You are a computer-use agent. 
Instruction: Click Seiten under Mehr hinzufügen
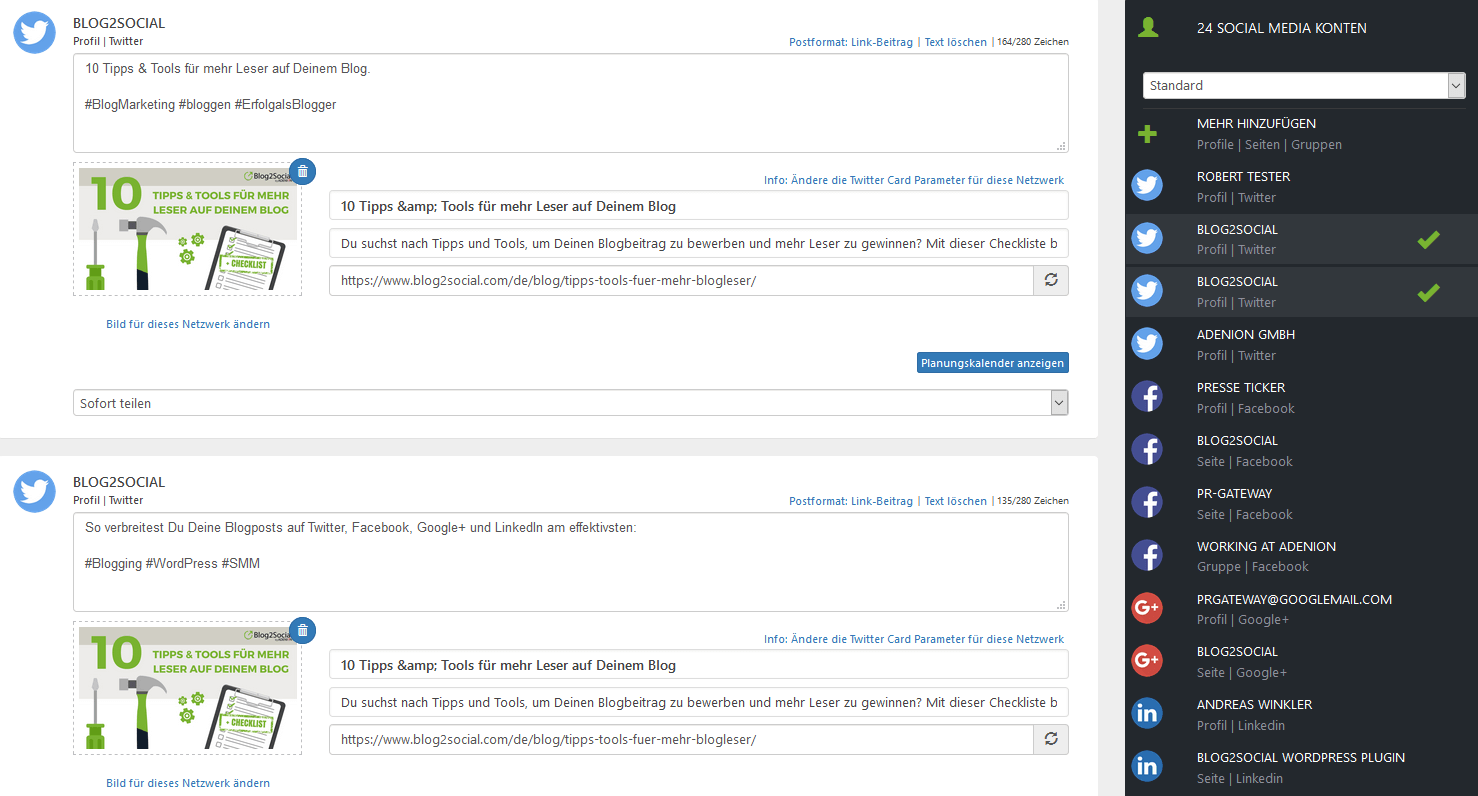pos(1262,145)
